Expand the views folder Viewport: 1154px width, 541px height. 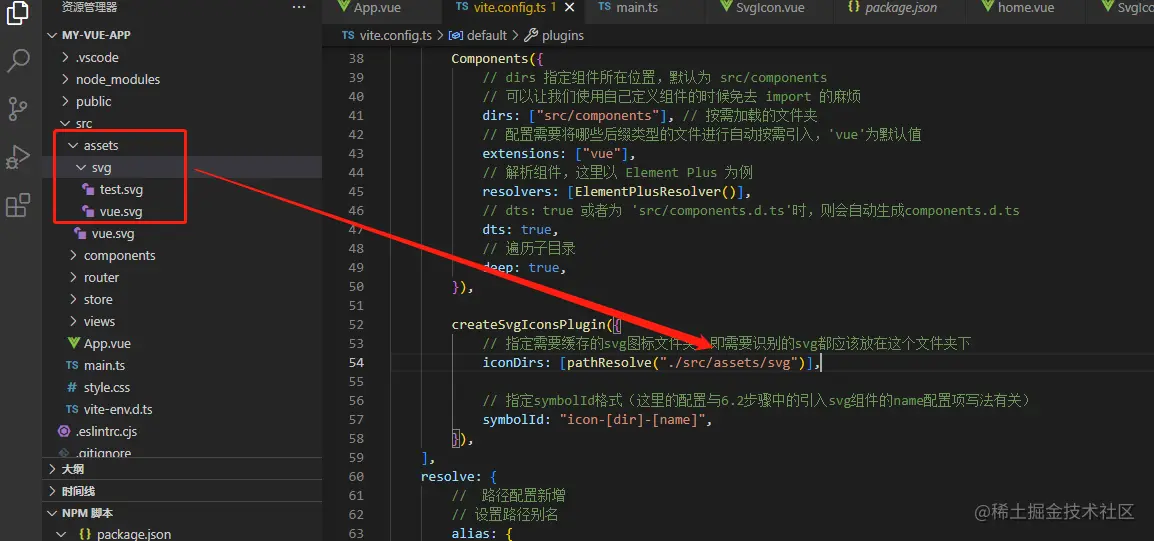point(182,322)
